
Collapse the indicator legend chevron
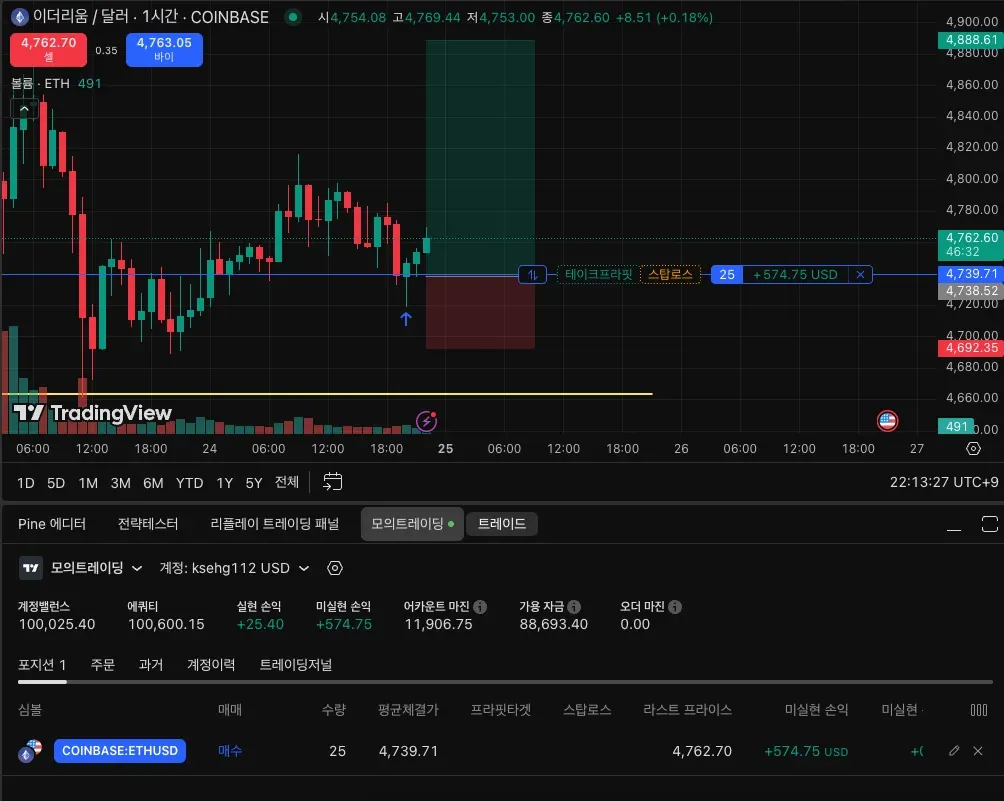(x=24, y=109)
